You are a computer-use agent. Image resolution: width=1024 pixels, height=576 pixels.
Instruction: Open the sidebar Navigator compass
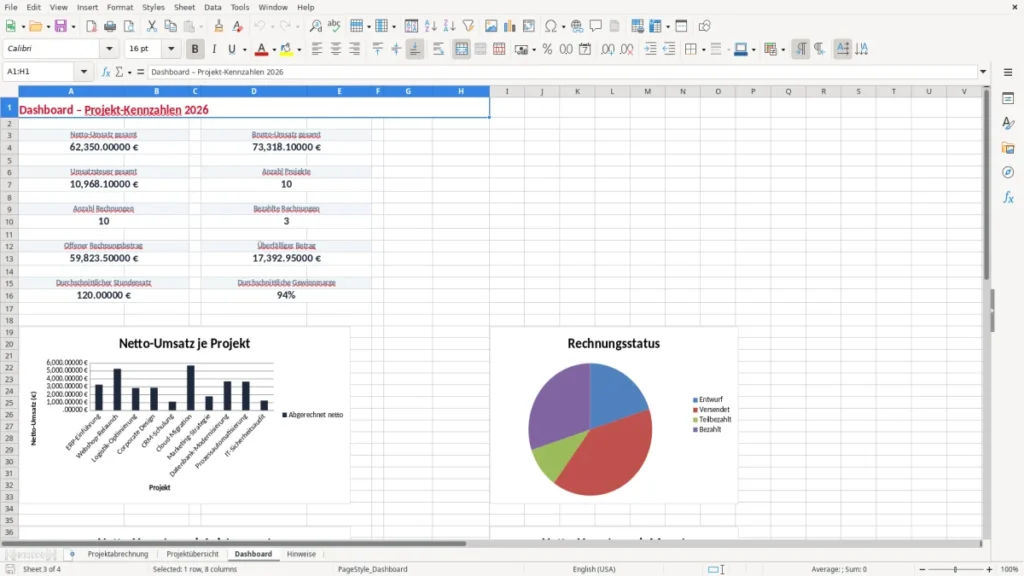[x=1008, y=172]
